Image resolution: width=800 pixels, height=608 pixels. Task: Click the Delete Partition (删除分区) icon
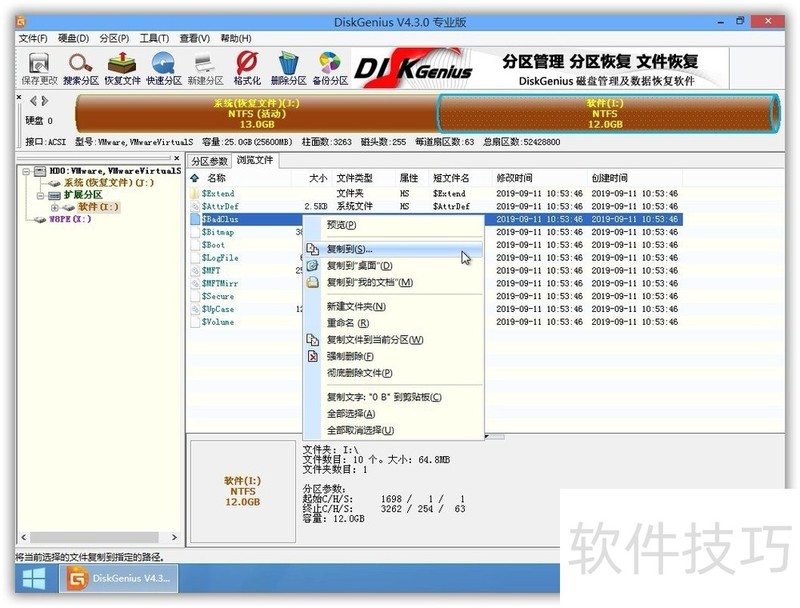(288, 68)
